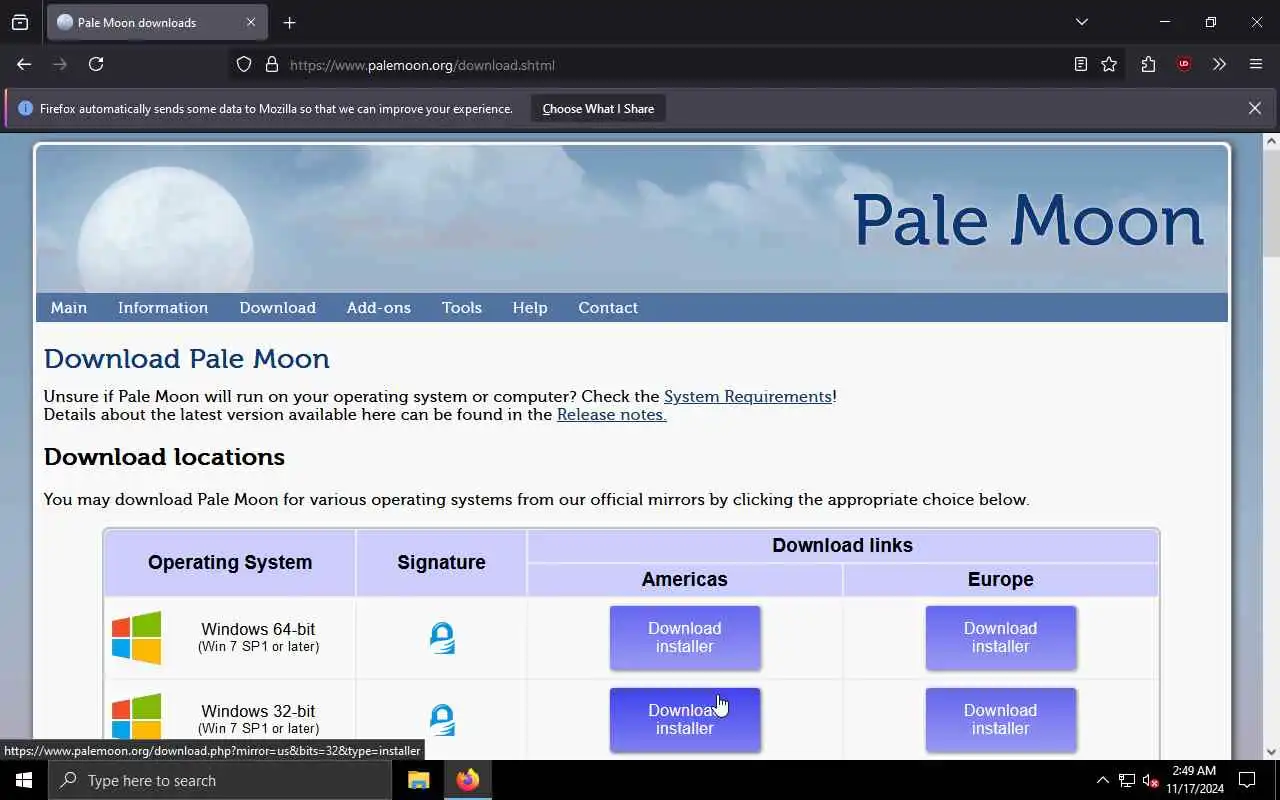The image size is (1280, 800).
Task: Click Firefox icon in taskbar
Action: pos(468,780)
